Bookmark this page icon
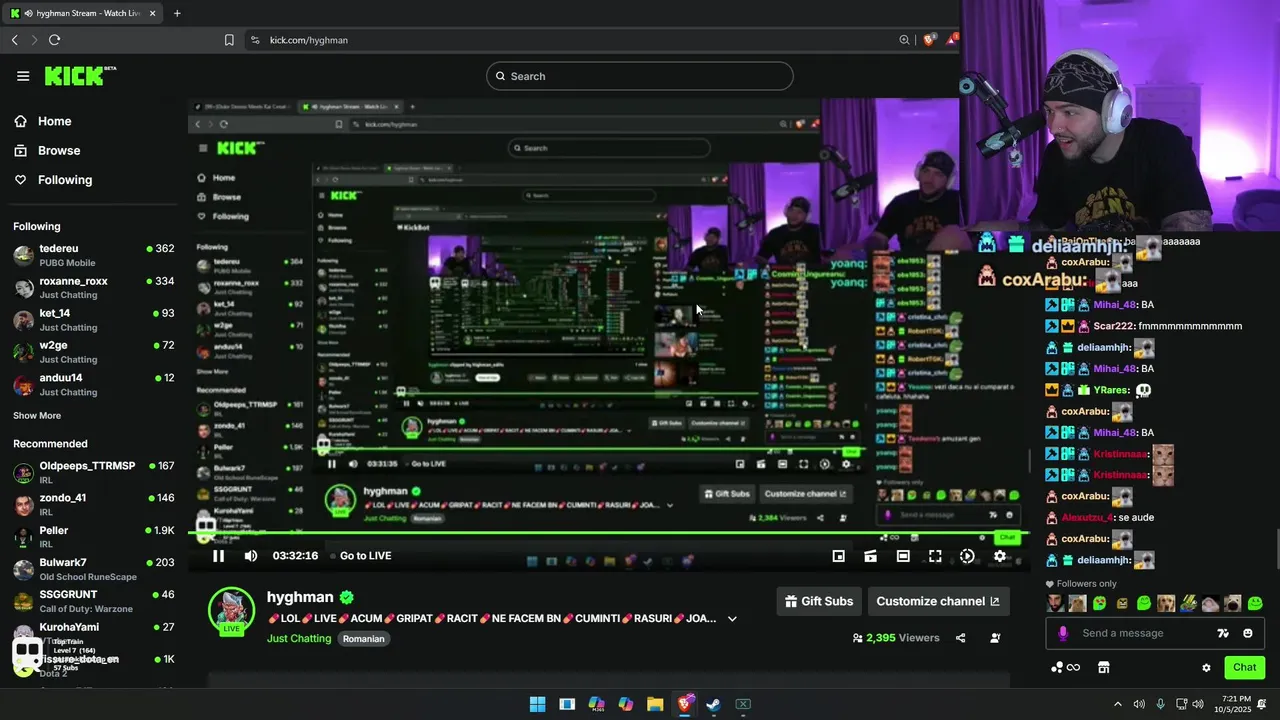 tap(229, 40)
